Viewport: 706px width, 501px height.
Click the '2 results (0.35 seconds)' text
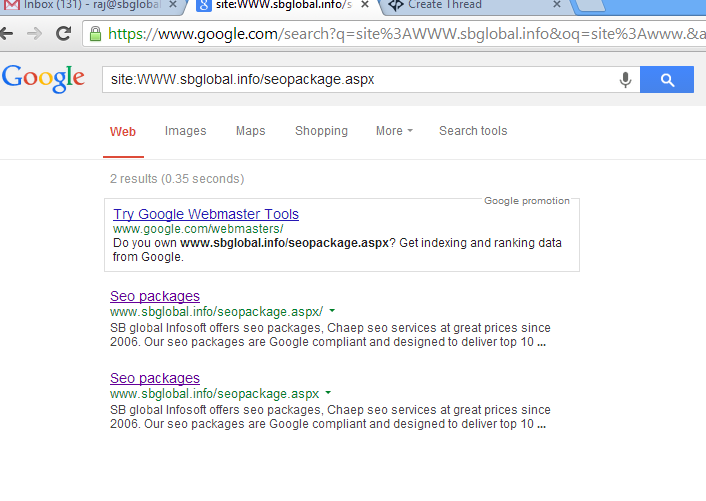177,179
